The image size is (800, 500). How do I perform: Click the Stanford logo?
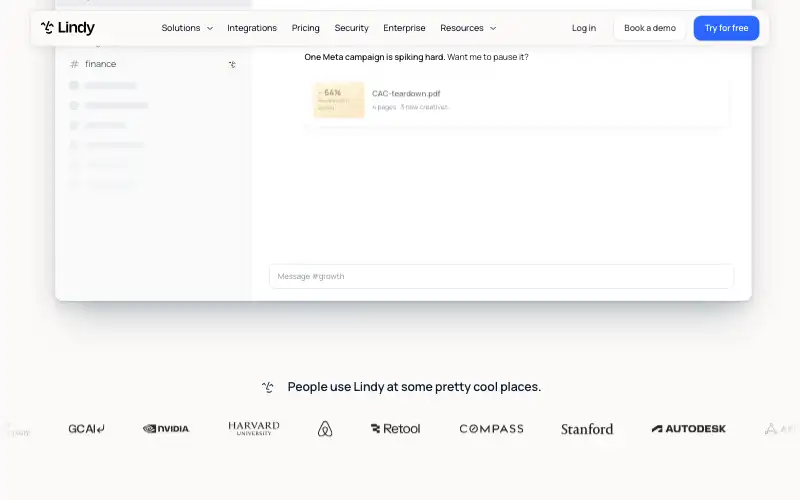(587, 429)
